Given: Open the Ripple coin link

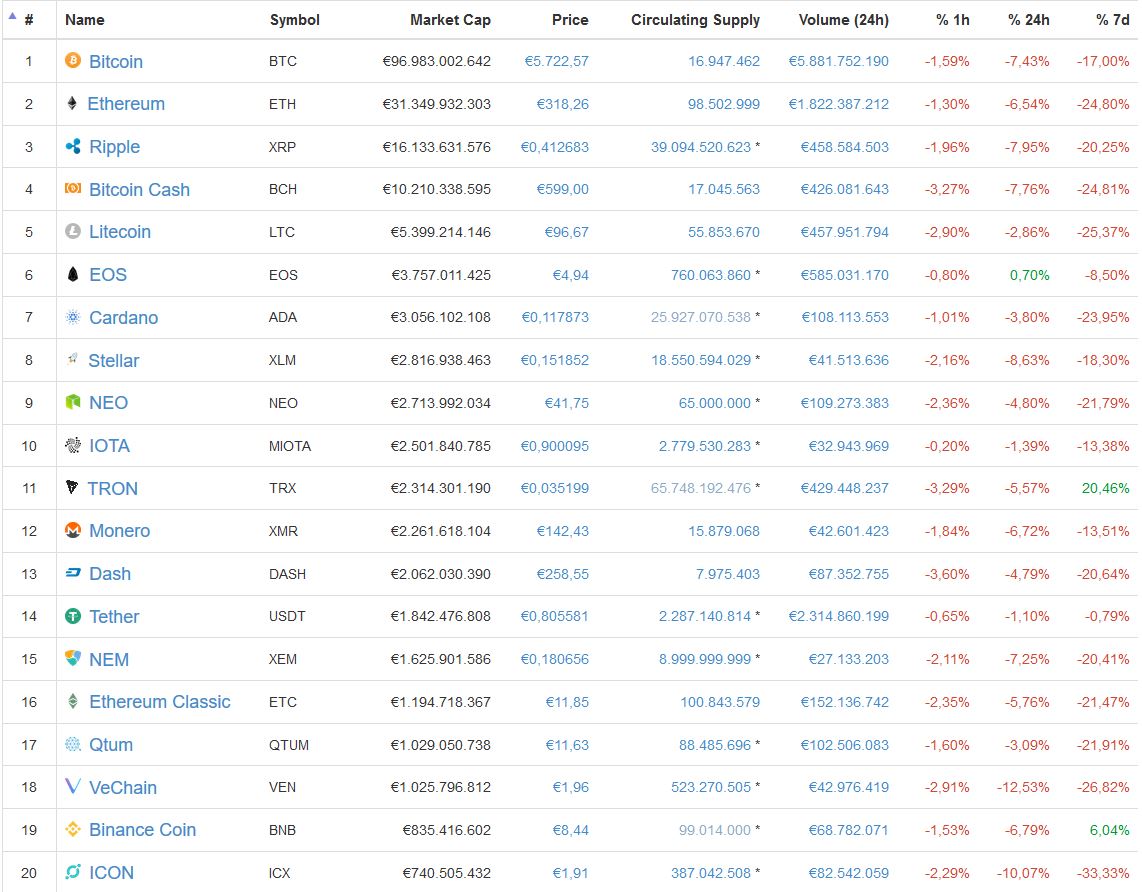Looking at the screenshot, I should tap(114, 147).
